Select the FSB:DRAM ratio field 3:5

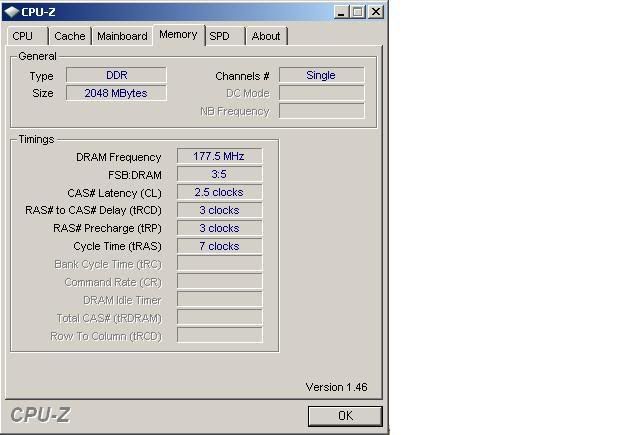219,174
